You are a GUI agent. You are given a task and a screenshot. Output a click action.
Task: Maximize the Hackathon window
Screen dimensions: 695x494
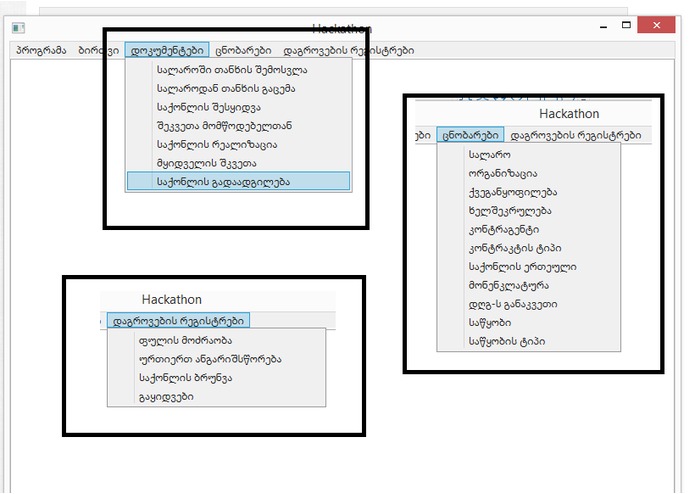(626, 25)
